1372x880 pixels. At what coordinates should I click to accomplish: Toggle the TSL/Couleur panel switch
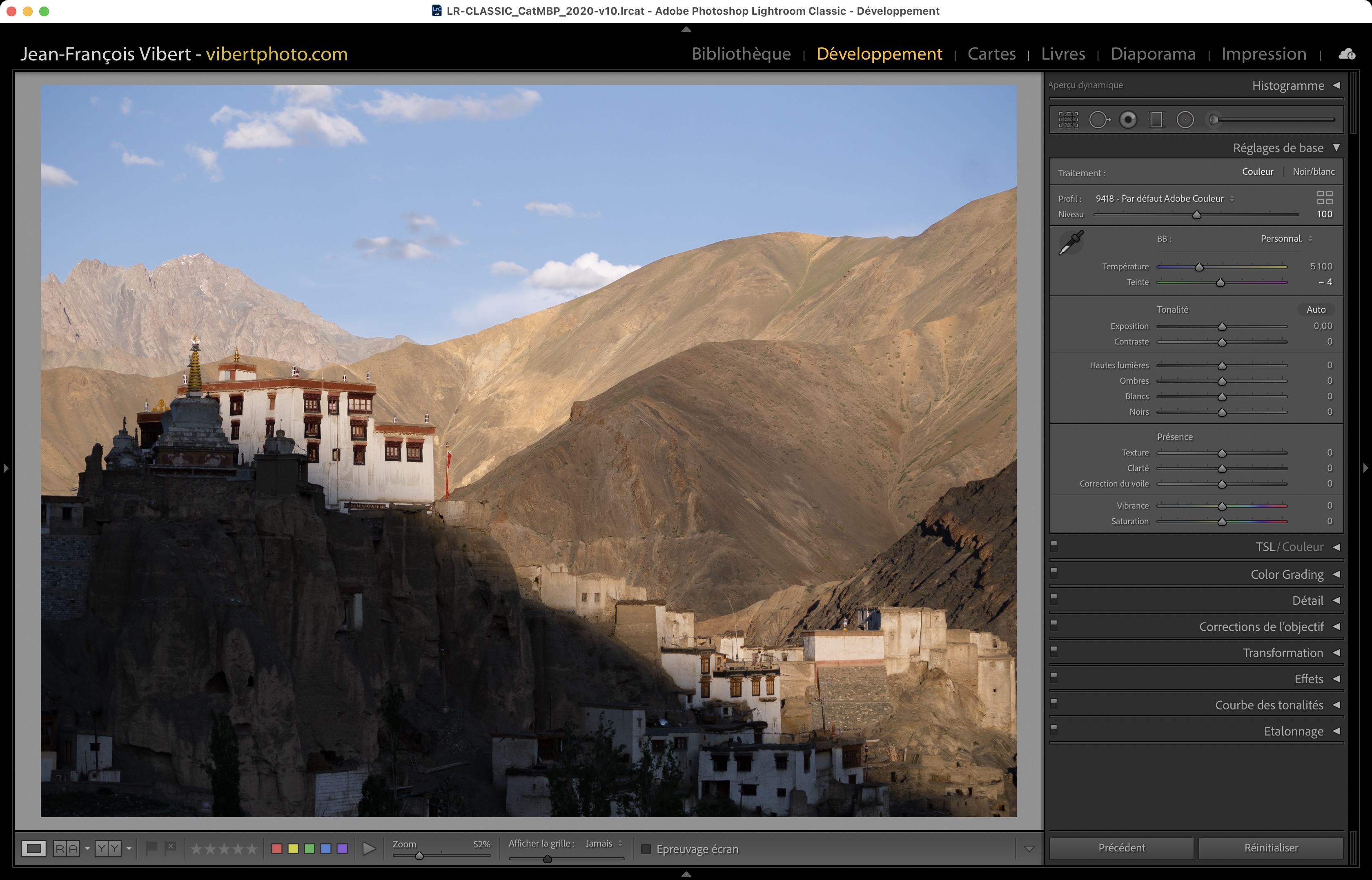click(x=1054, y=545)
